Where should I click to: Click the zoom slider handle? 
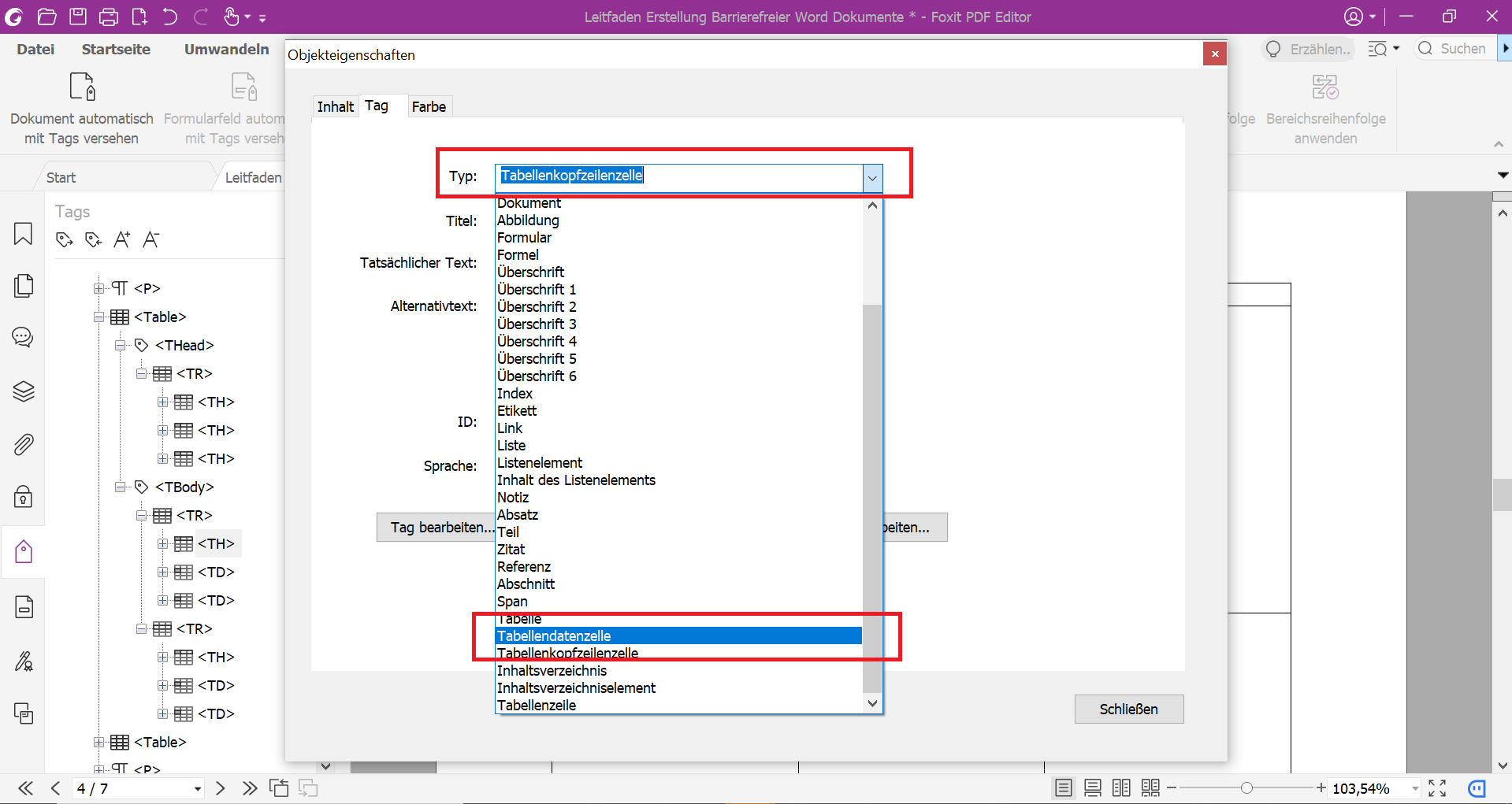[1246, 788]
